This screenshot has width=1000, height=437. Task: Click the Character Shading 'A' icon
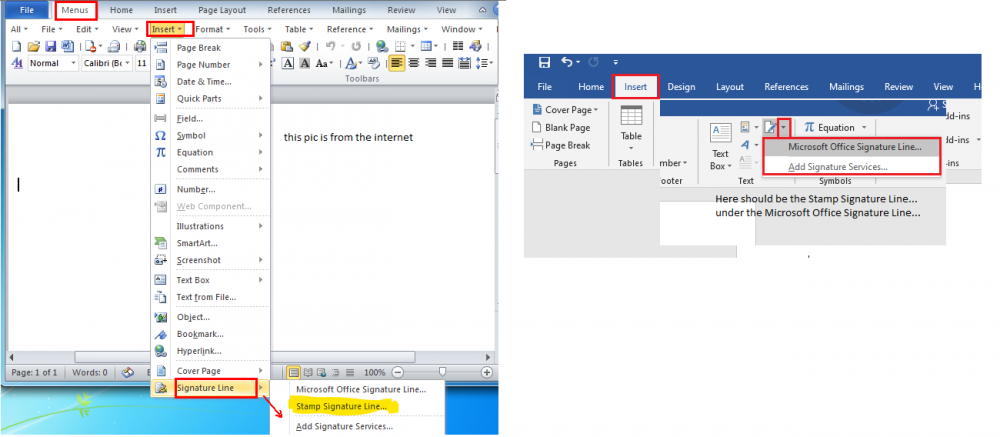coord(304,63)
